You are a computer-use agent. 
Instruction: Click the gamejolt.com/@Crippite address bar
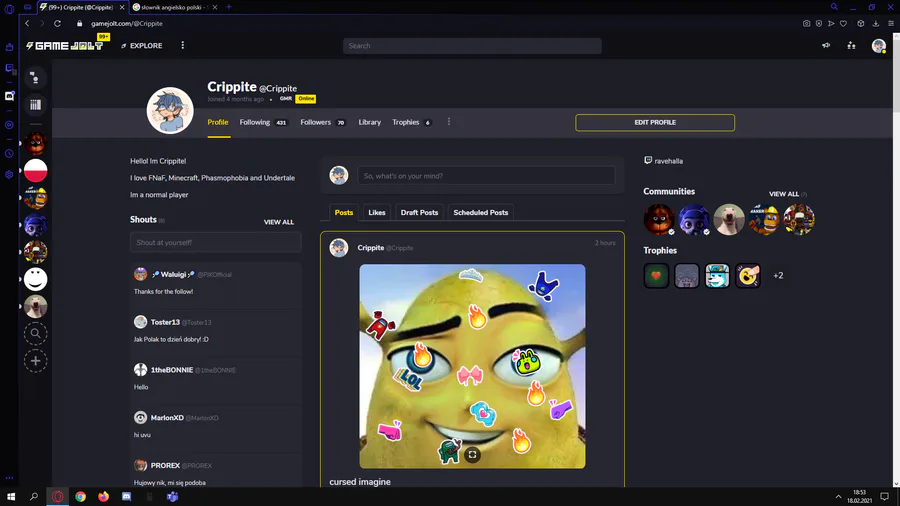coord(127,24)
